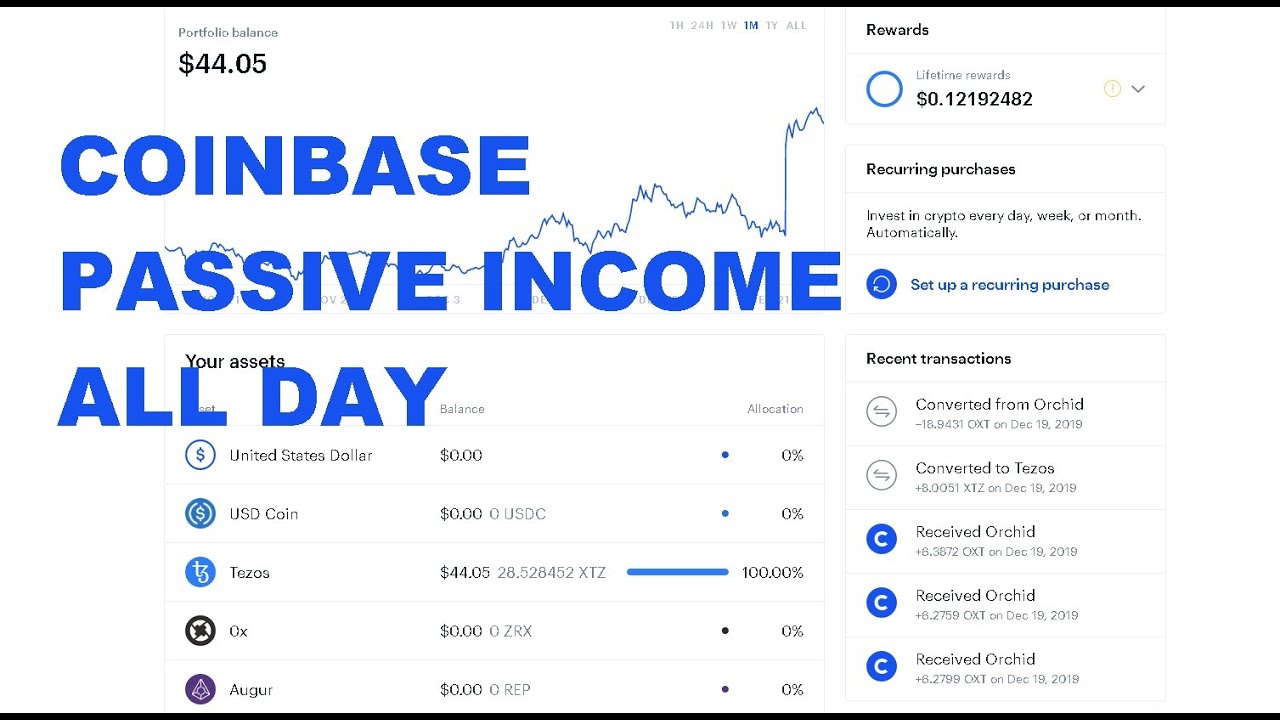Open Received Orchid +6.3872 OXT transaction
Image resolution: width=1280 pixels, height=720 pixels.
1005,541
